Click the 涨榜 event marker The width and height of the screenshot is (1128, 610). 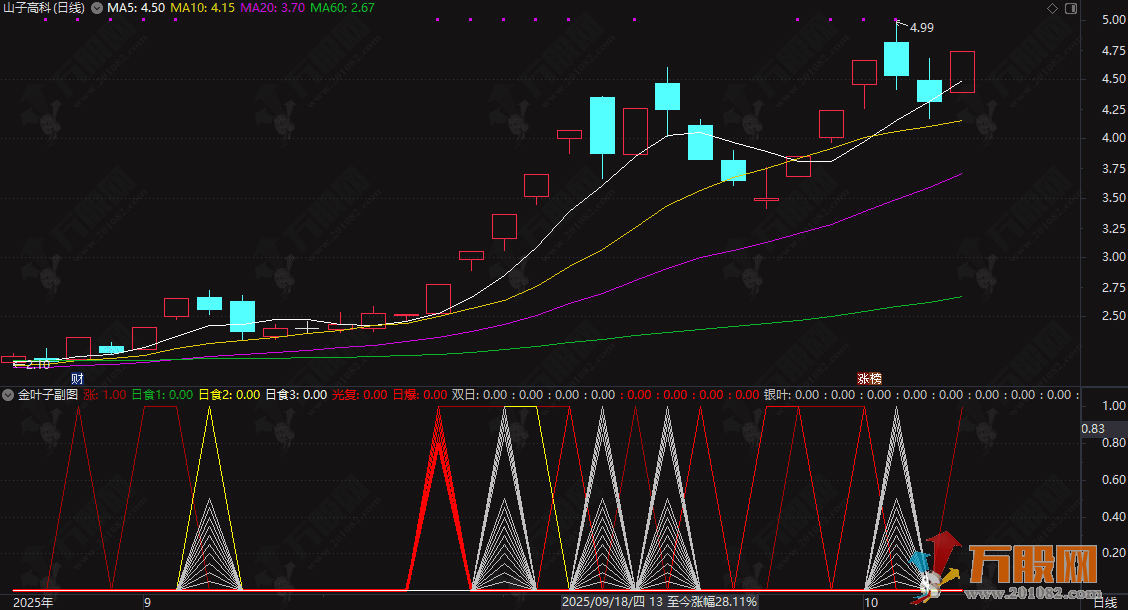[869, 379]
